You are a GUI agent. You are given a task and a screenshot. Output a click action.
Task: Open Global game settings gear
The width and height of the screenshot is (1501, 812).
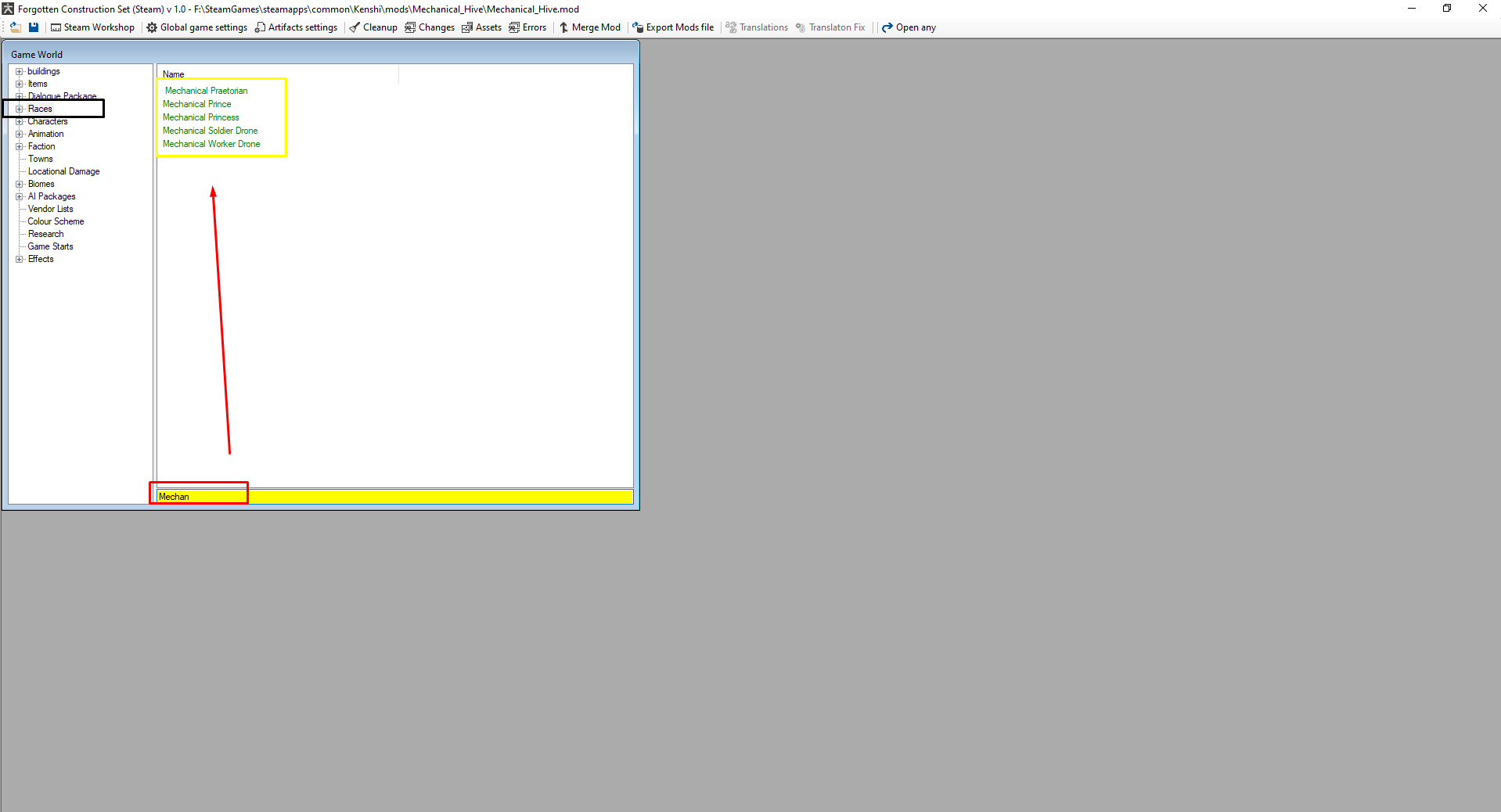(x=197, y=27)
